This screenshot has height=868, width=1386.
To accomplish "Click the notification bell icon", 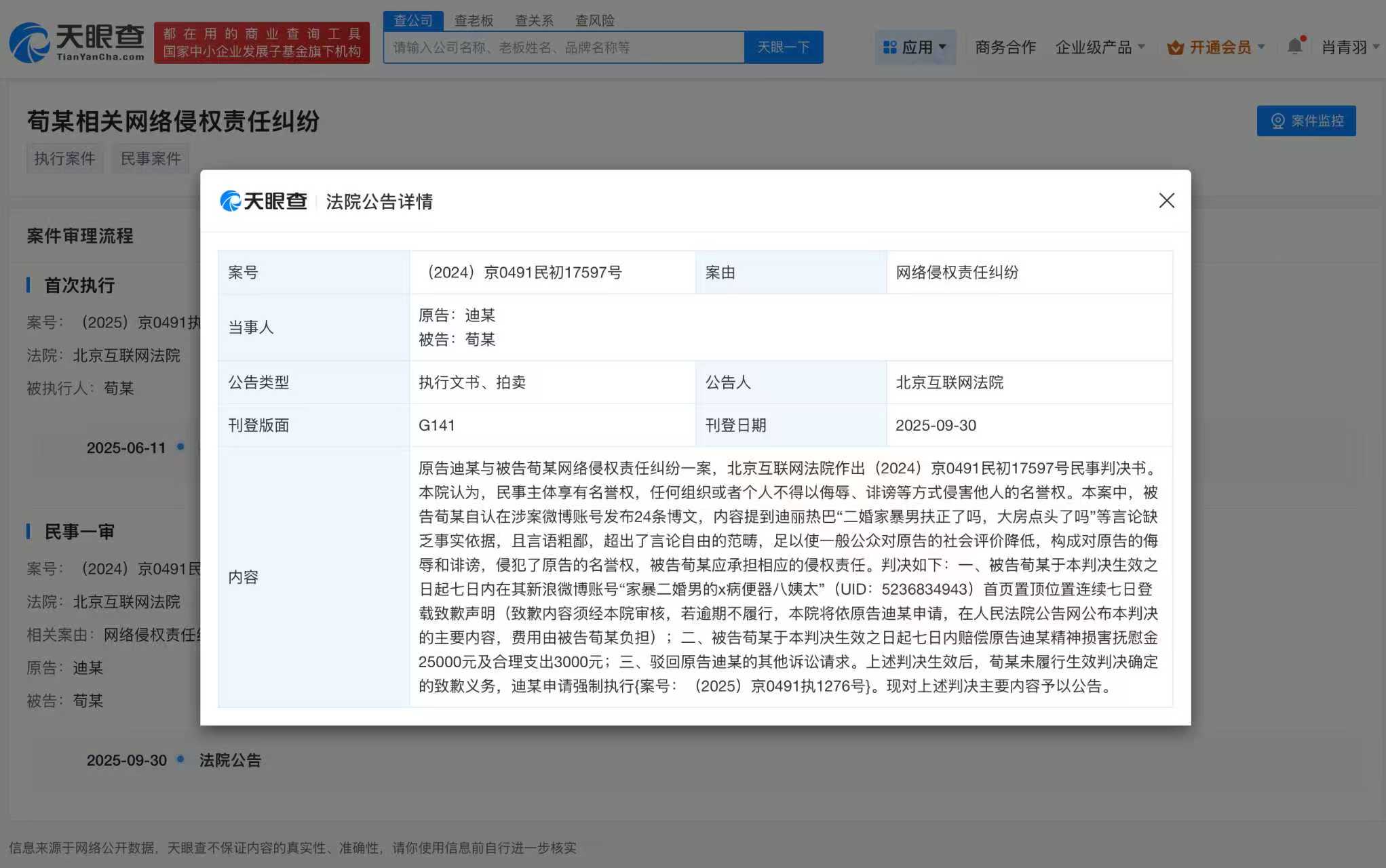I will coord(1293,47).
